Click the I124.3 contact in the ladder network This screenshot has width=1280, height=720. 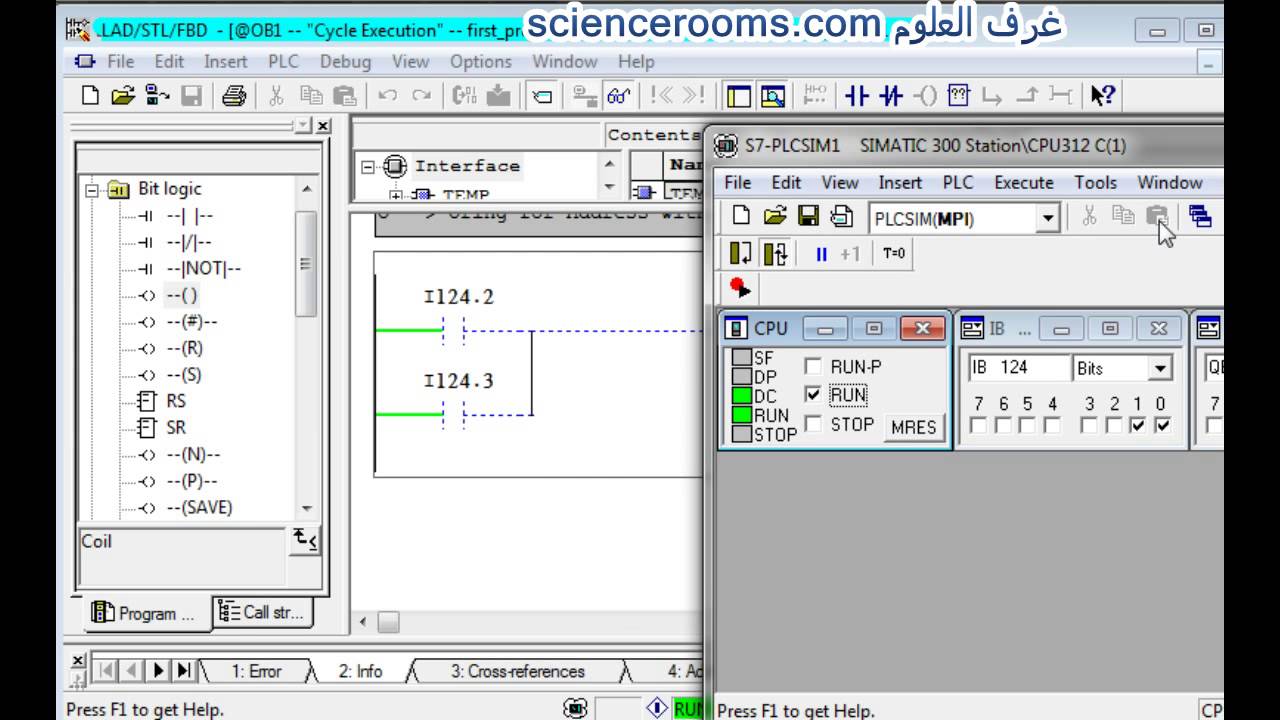pyautogui.click(x=454, y=414)
